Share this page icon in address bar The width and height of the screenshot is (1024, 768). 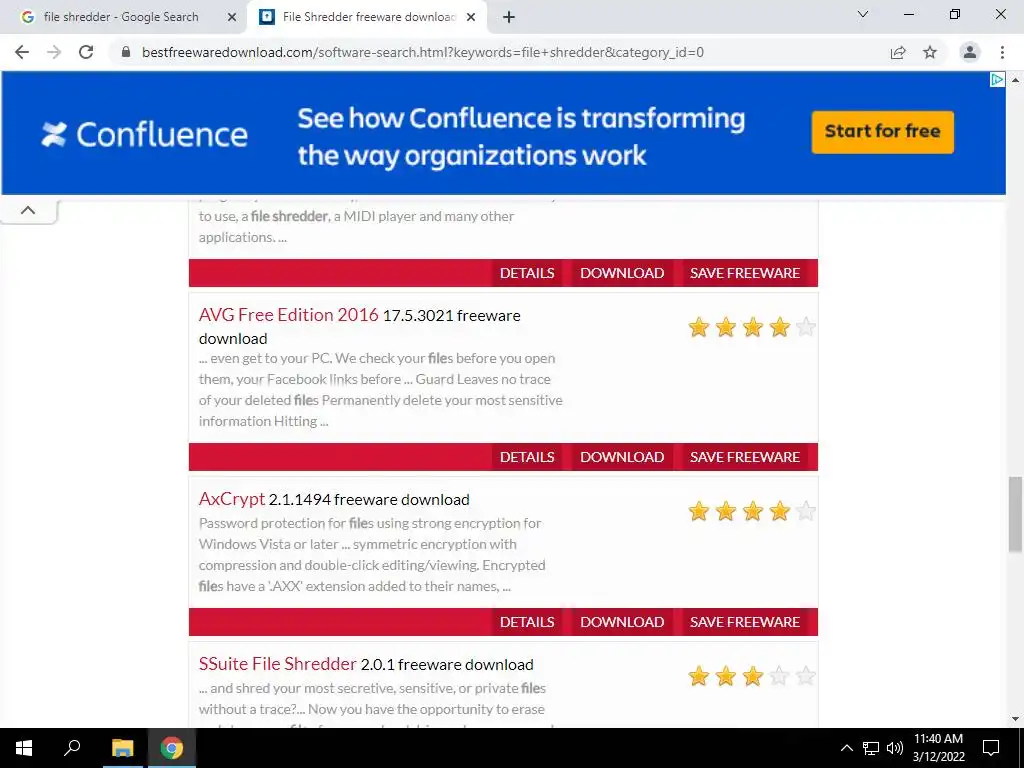point(898,52)
